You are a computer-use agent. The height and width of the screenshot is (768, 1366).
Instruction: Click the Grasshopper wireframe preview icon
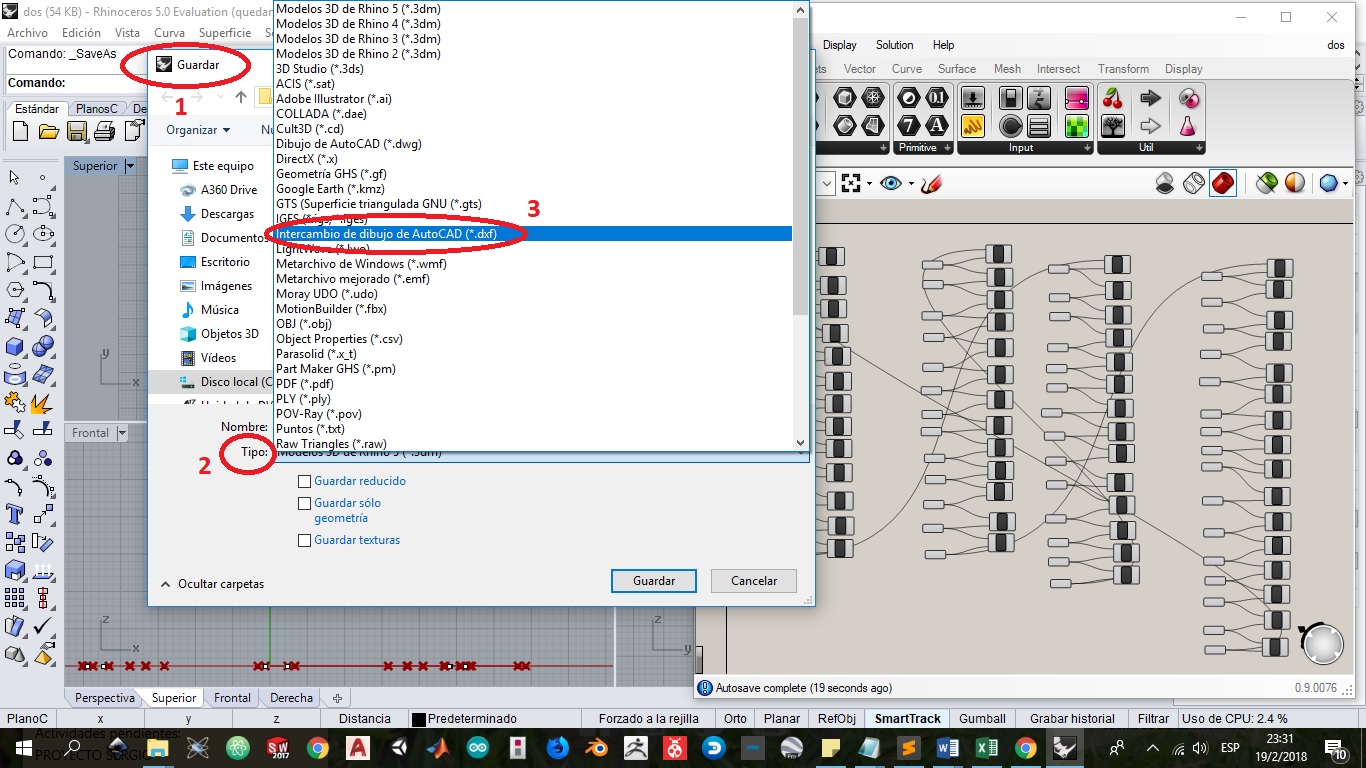click(1194, 183)
